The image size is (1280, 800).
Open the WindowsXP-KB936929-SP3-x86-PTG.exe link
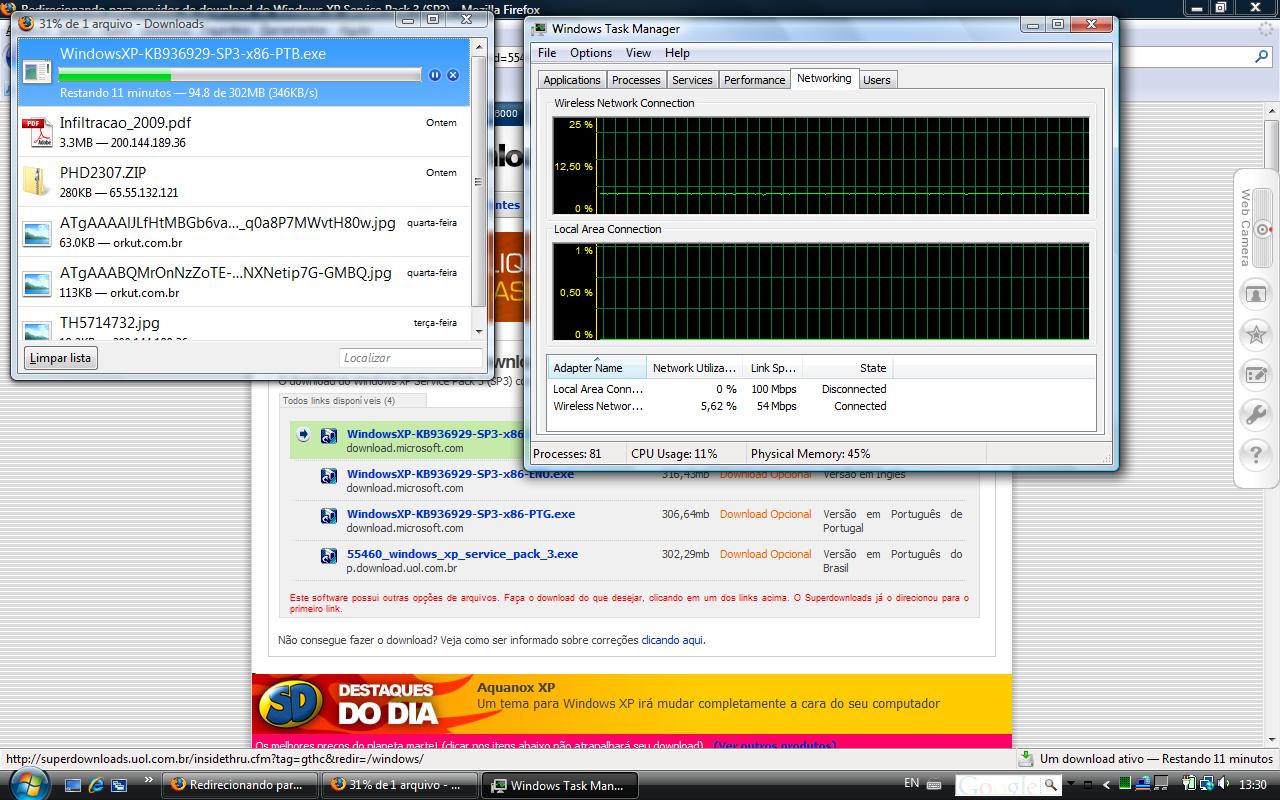click(461, 514)
